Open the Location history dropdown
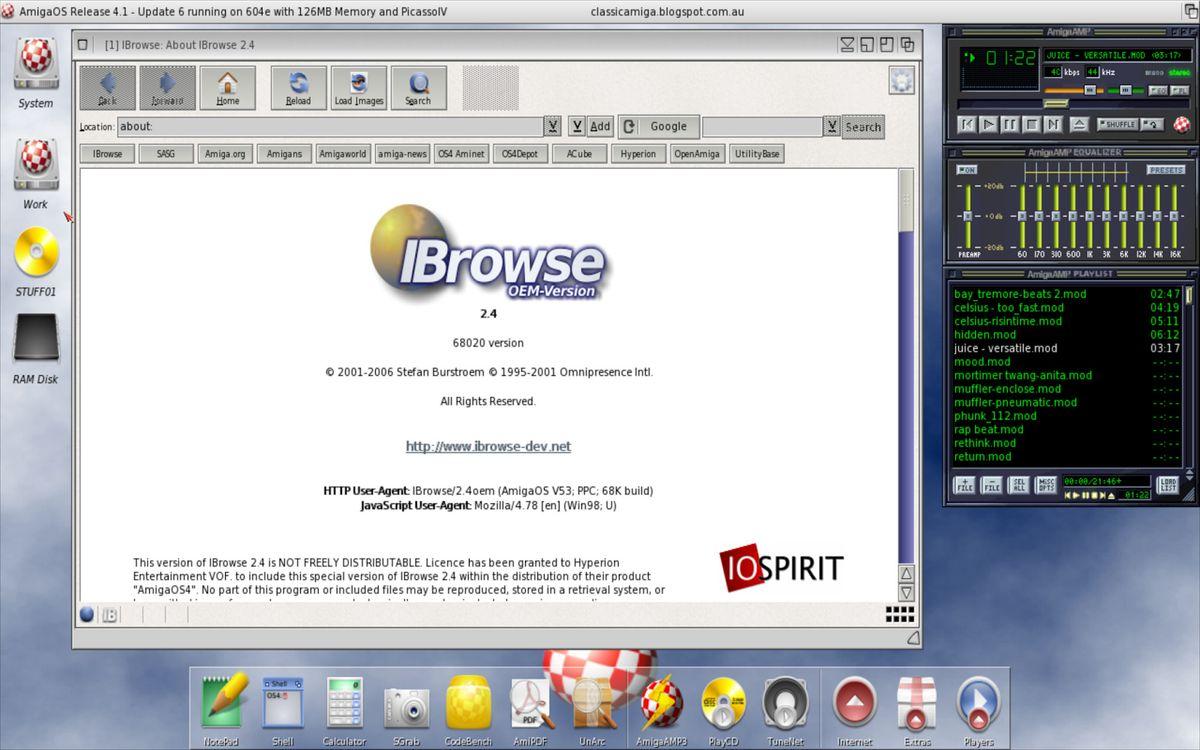The image size is (1200, 750). pos(553,126)
